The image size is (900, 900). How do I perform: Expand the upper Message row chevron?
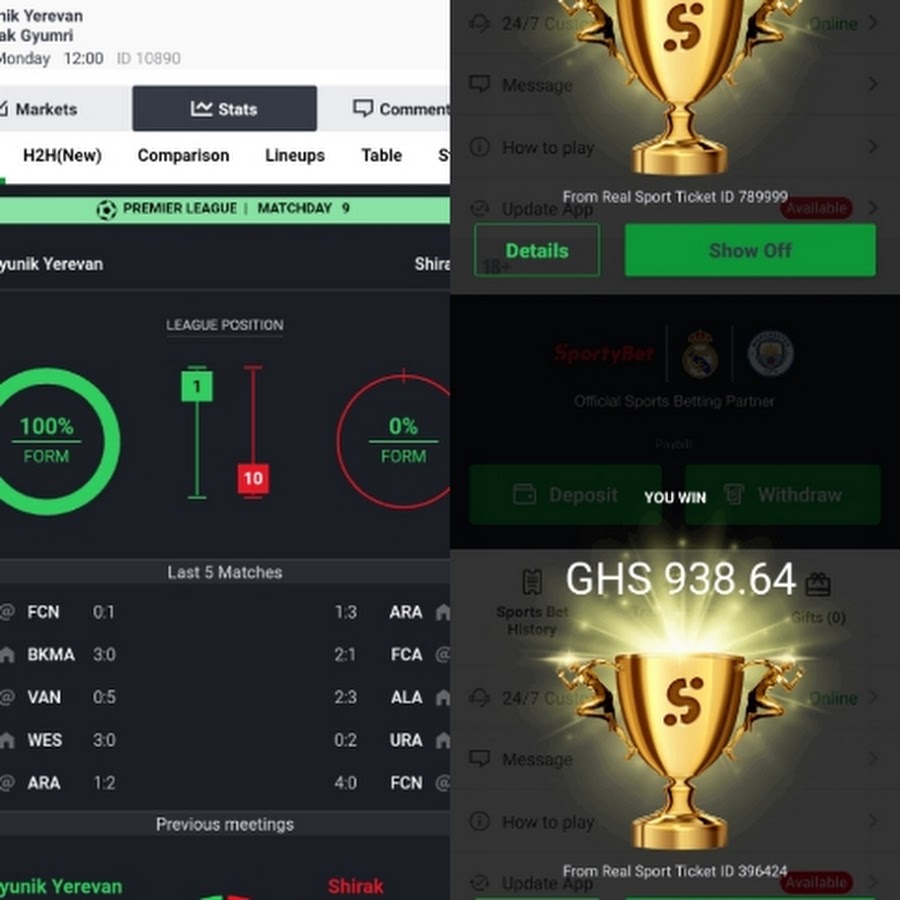873,84
